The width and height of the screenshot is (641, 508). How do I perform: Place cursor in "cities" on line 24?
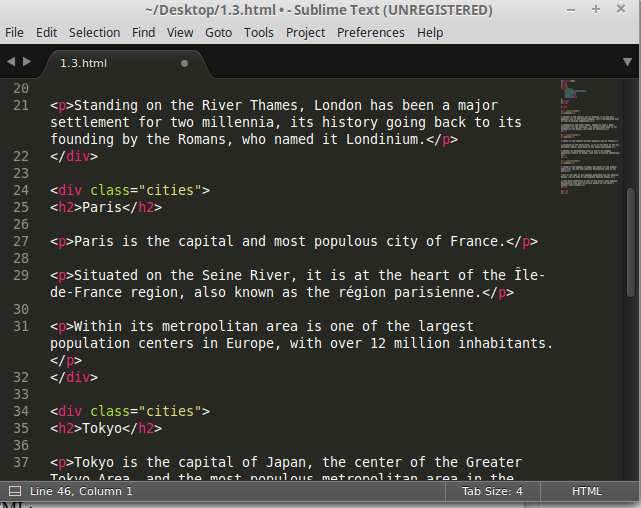[x=170, y=190]
